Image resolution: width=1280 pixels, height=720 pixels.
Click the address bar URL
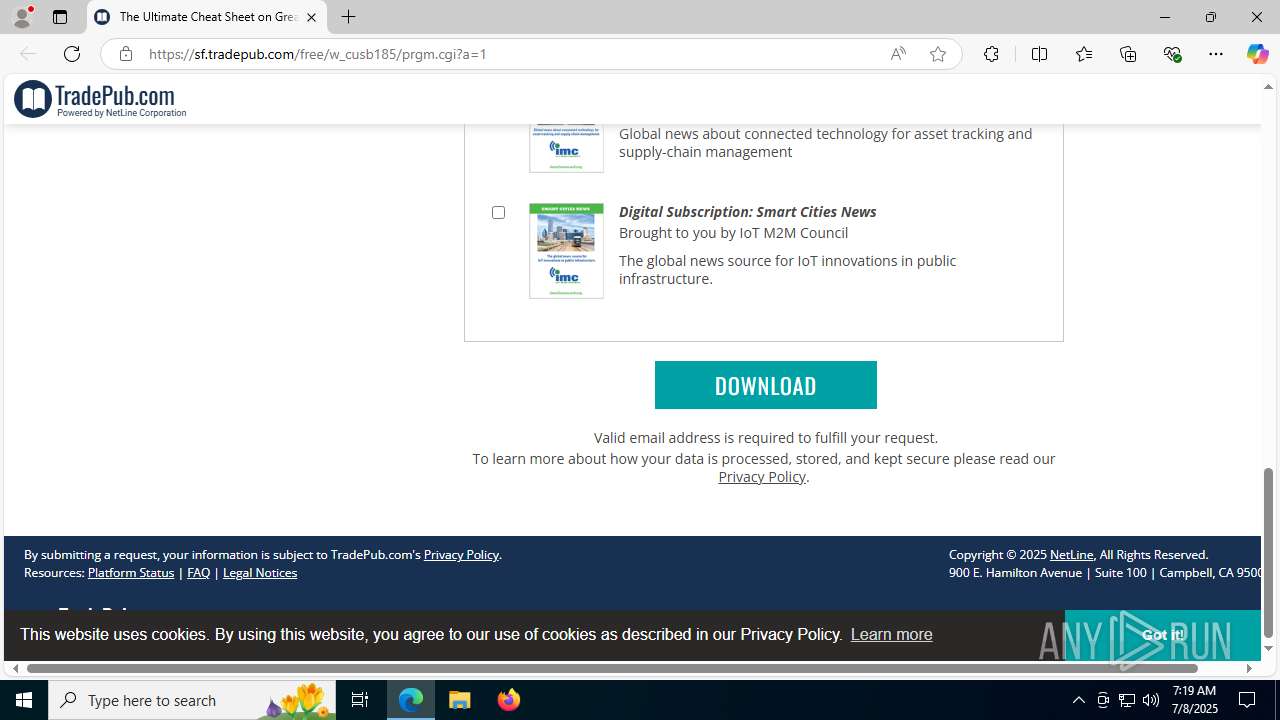click(318, 54)
